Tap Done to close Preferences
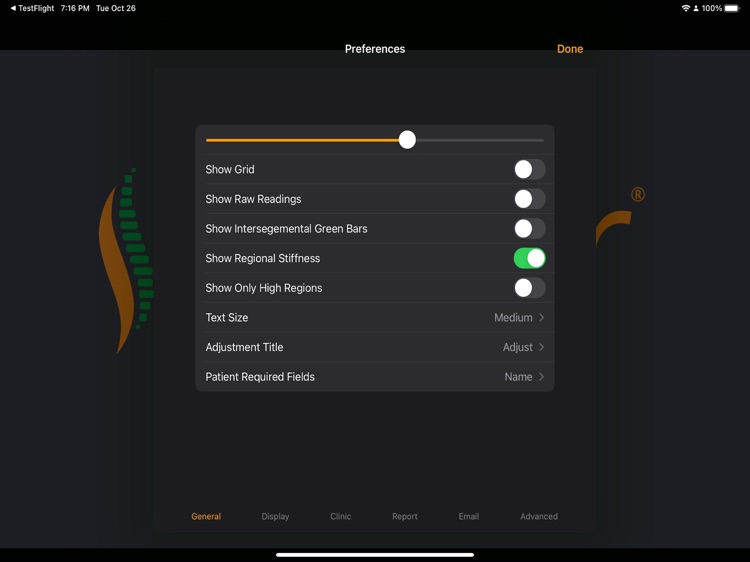The height and width of the screenshot is (562, 750). (x=570, y=49)
